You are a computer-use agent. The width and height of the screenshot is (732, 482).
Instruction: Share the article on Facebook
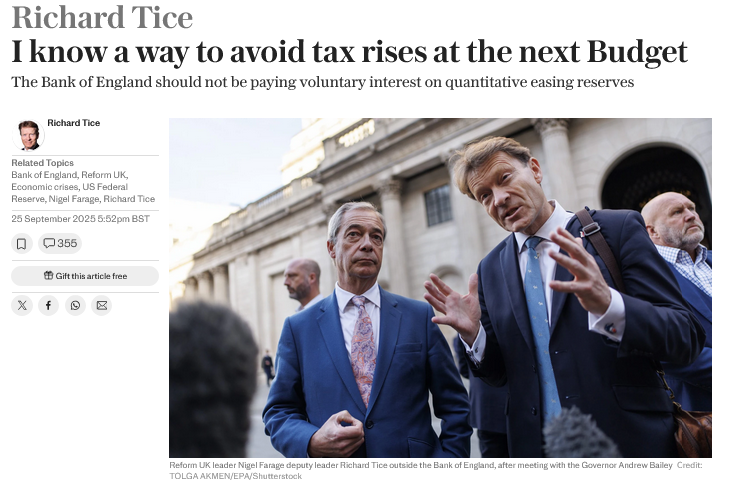pos(48,306)
